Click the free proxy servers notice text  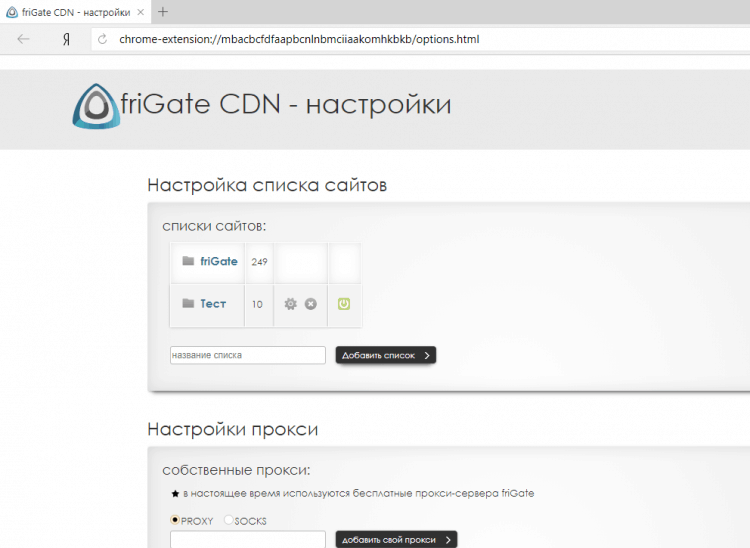click(358, 493)
